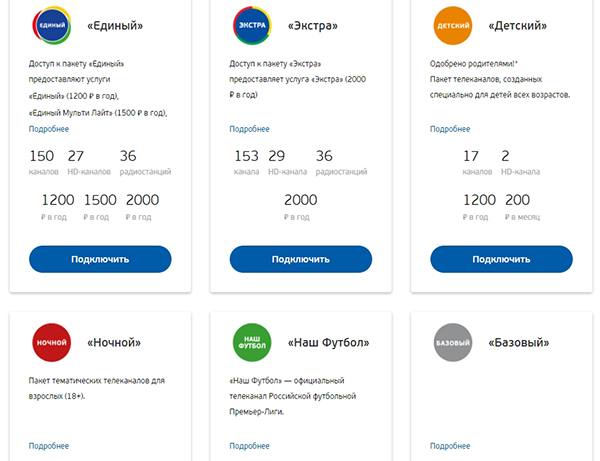Open Подробнее link in «Экстра» card
This screenshot has width=600, height=461.
click(250, 129)
